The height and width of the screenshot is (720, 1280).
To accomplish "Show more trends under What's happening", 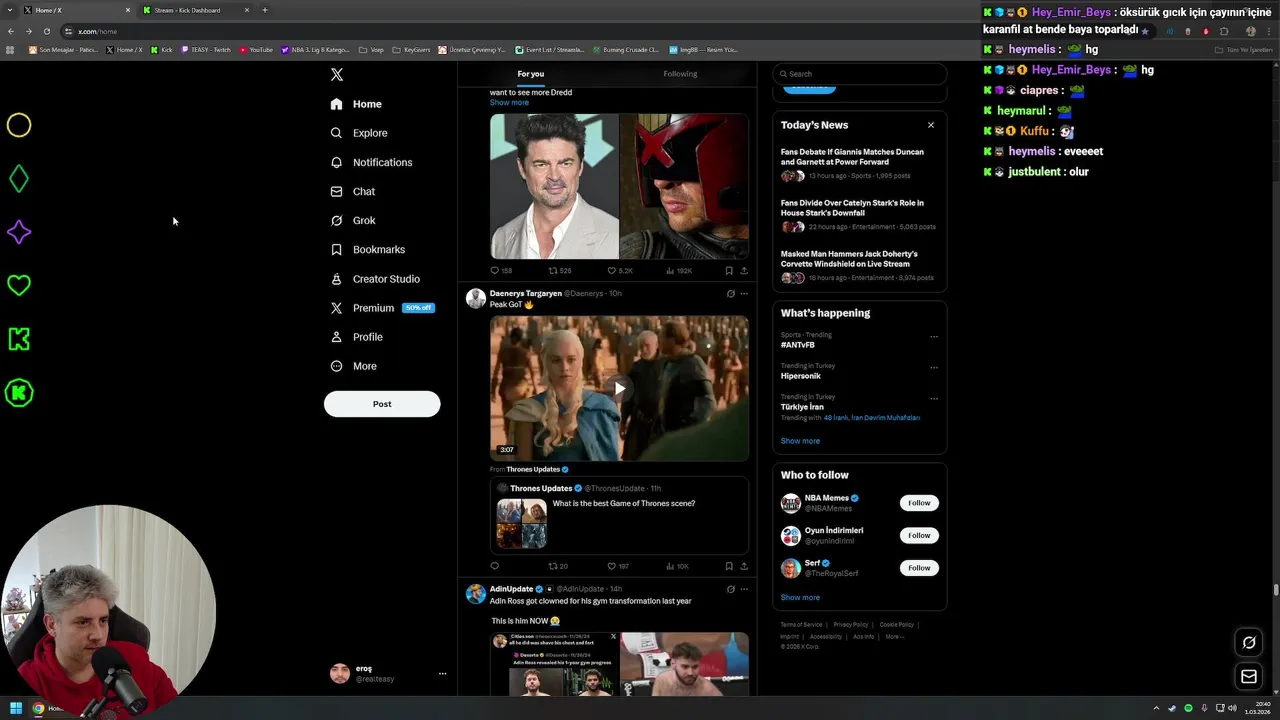I will click(800, 441).
